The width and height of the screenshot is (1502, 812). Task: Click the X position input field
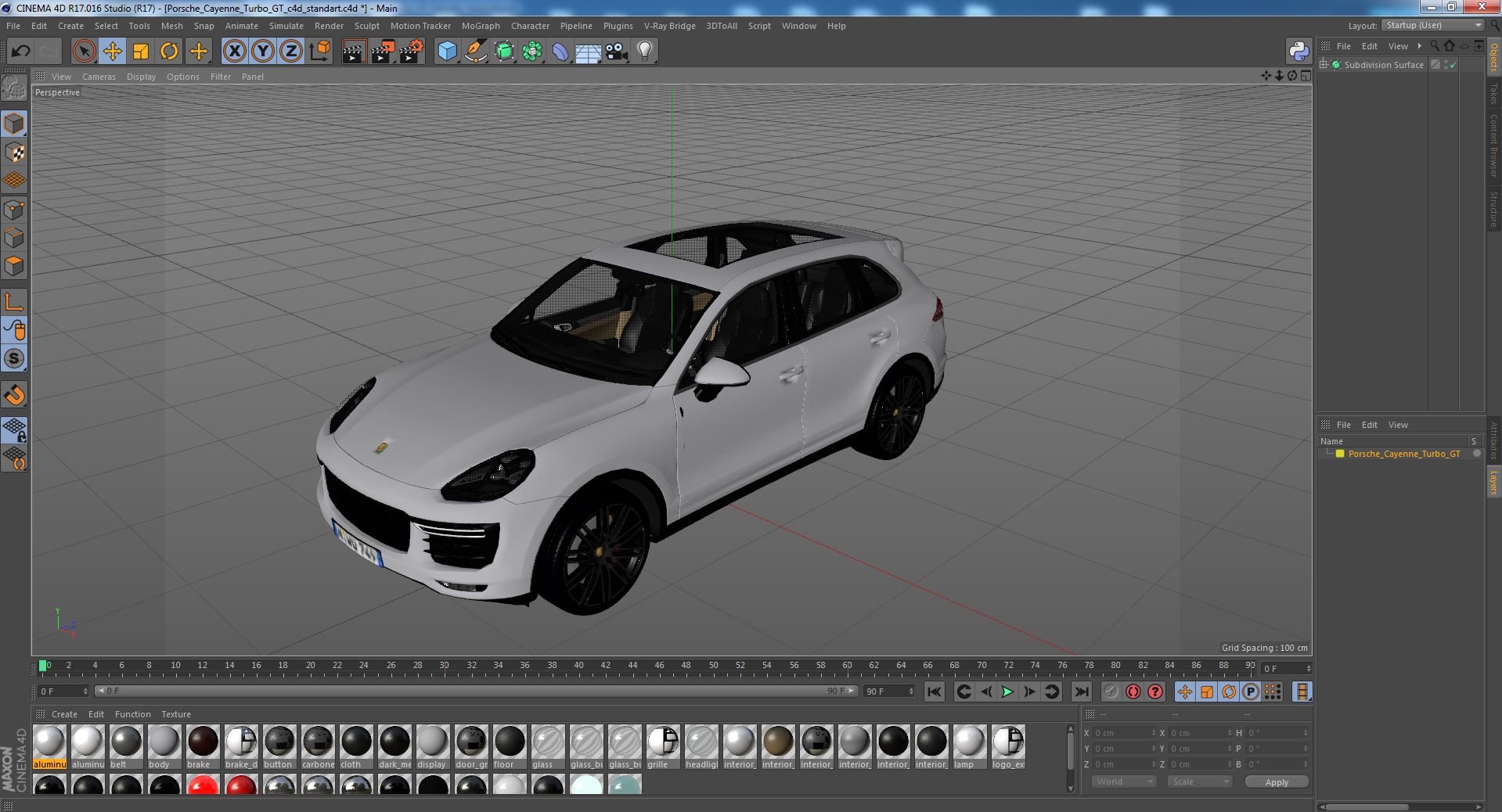pos(1124,733)
